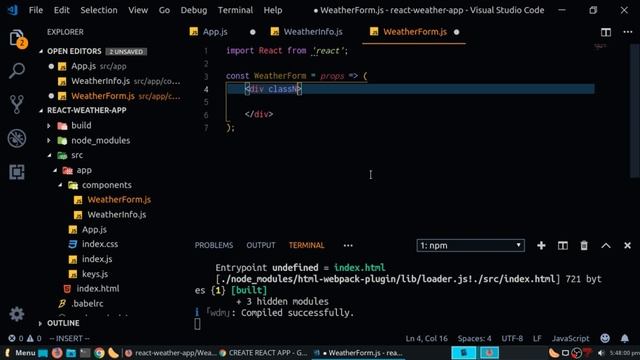Open the Source Control view

[x=17, y=104]
